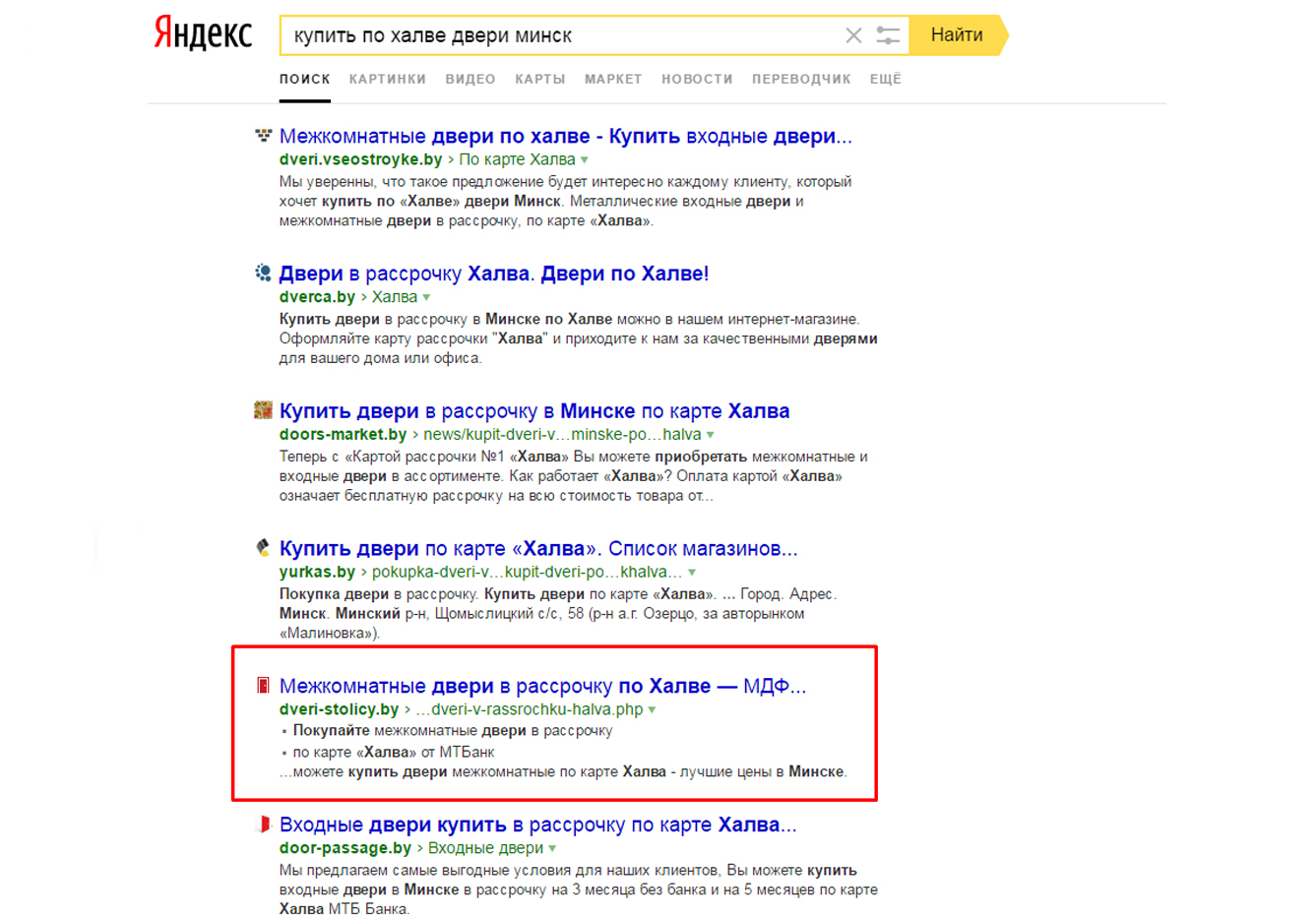This screenshot has height=918, width=1316.
Task: Expand the dropdown arrow next to 'Входные двери'
Action: pyautogui.click(x=553, y=848)
